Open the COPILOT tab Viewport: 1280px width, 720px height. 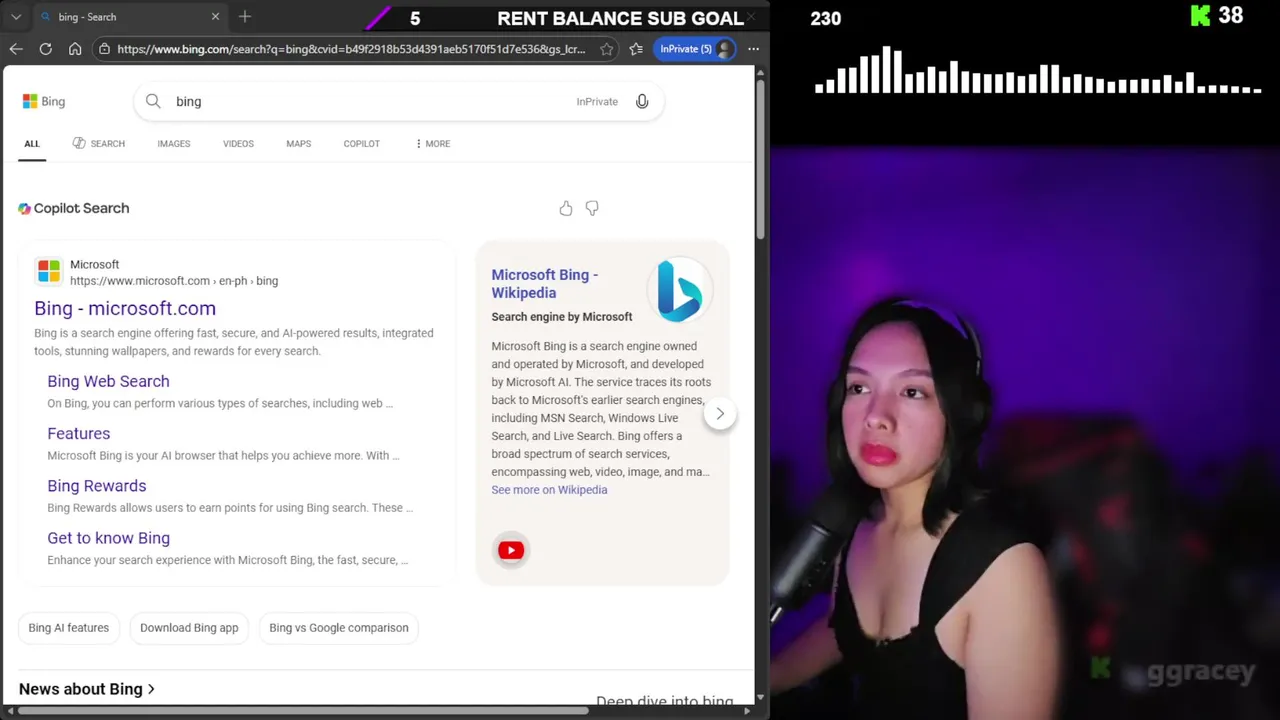(x=361, y=144)
